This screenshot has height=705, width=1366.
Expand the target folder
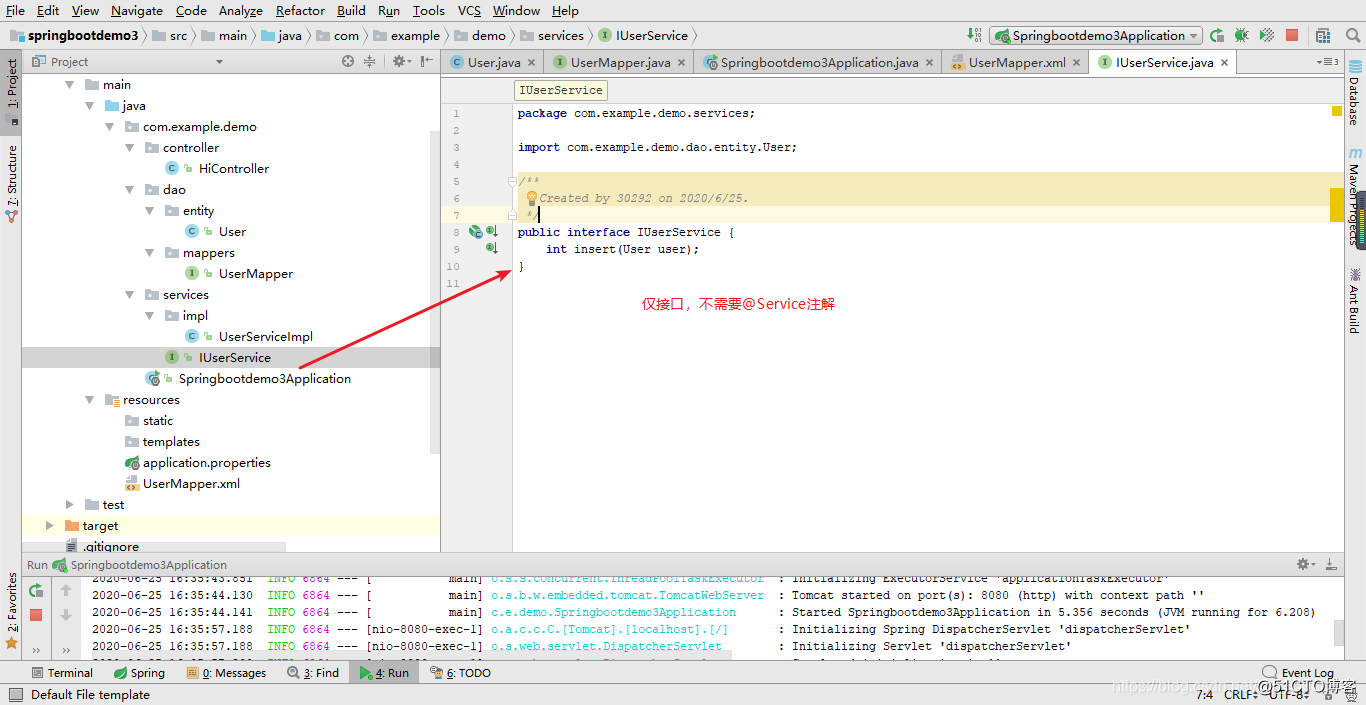pyautogui.click(x=50, y=526)
